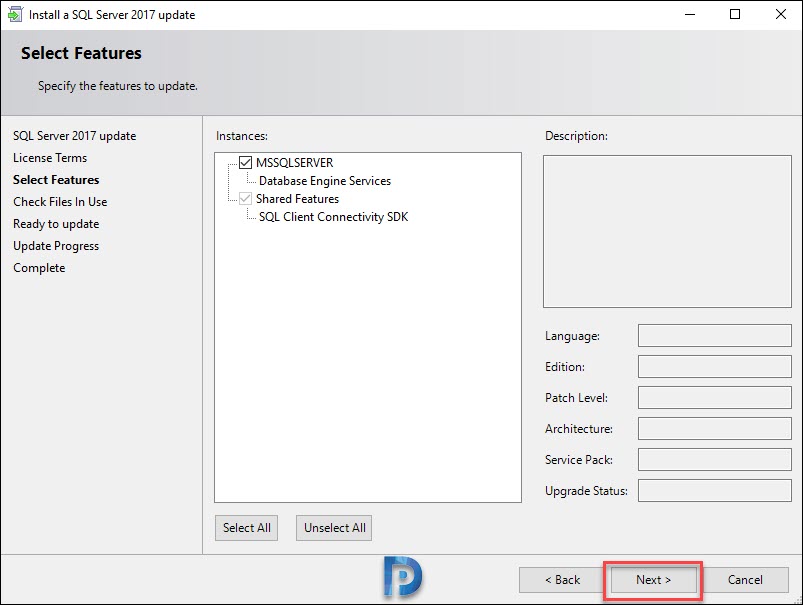Select SQL Client Connectivity SDK item
This screenshot has height=605, width=803.
pos(333,217)
